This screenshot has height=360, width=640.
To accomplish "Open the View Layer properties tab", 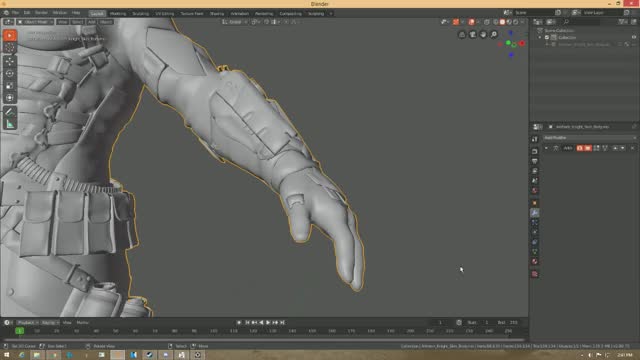I will pyautogui.click(x=535, y=171).
